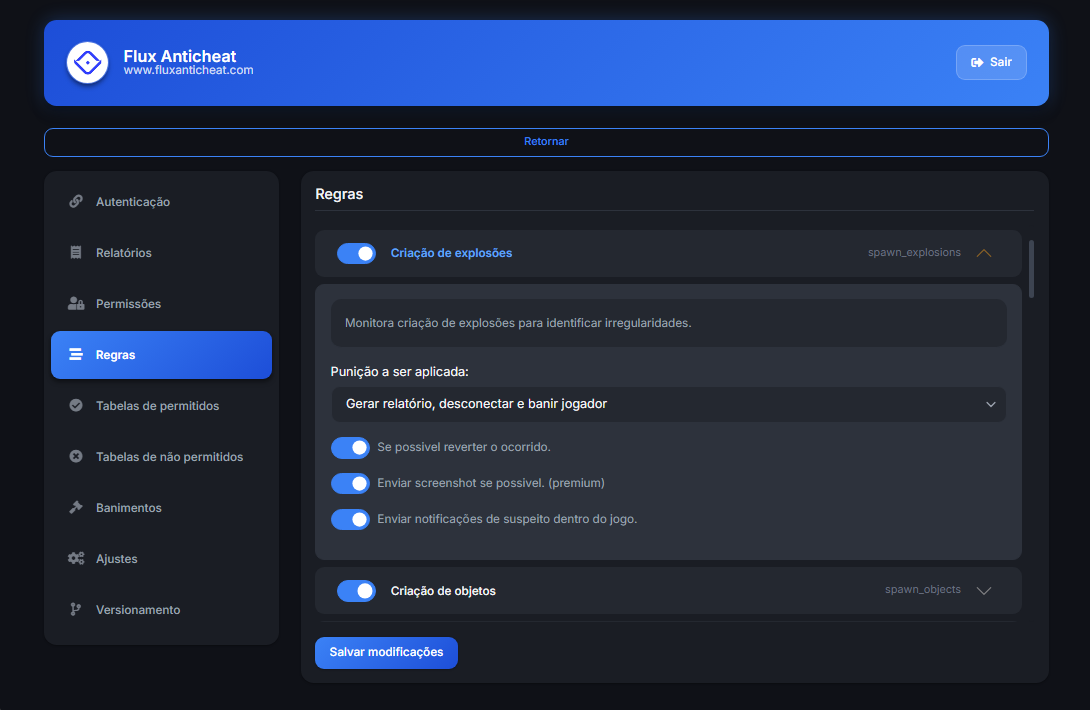The image size is (1090, 710).
Task: Toggle Enviar screenshot se possível premium switch
Action: (x=350, y=483)
